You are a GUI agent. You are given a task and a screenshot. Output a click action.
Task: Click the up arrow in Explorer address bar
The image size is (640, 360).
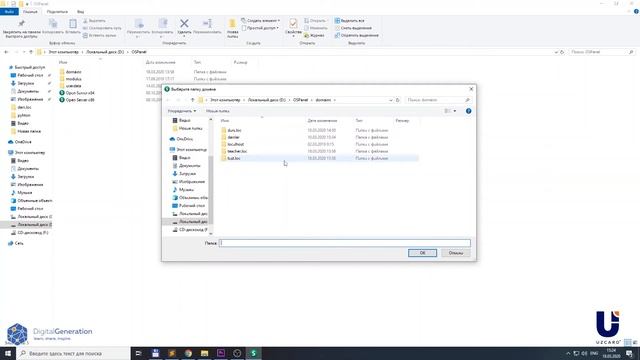(x=31, y=52)
